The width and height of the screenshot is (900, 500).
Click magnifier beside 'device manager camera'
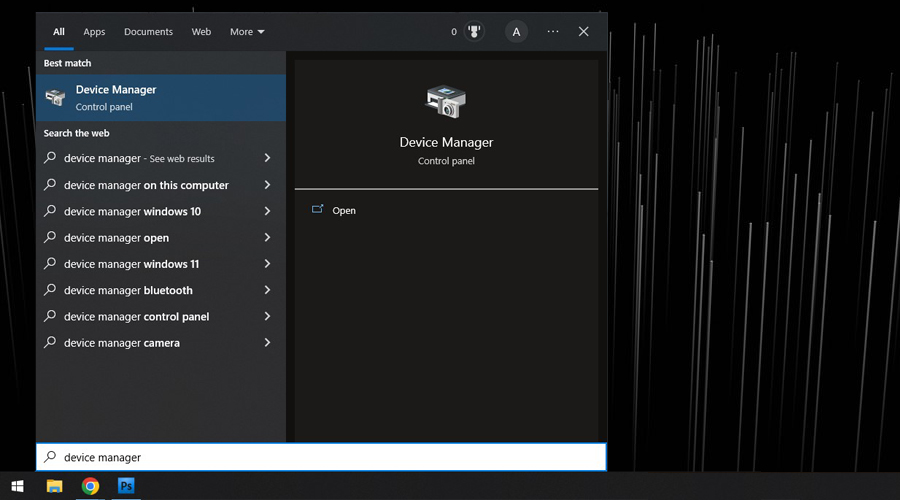click(x=51, y=342)
